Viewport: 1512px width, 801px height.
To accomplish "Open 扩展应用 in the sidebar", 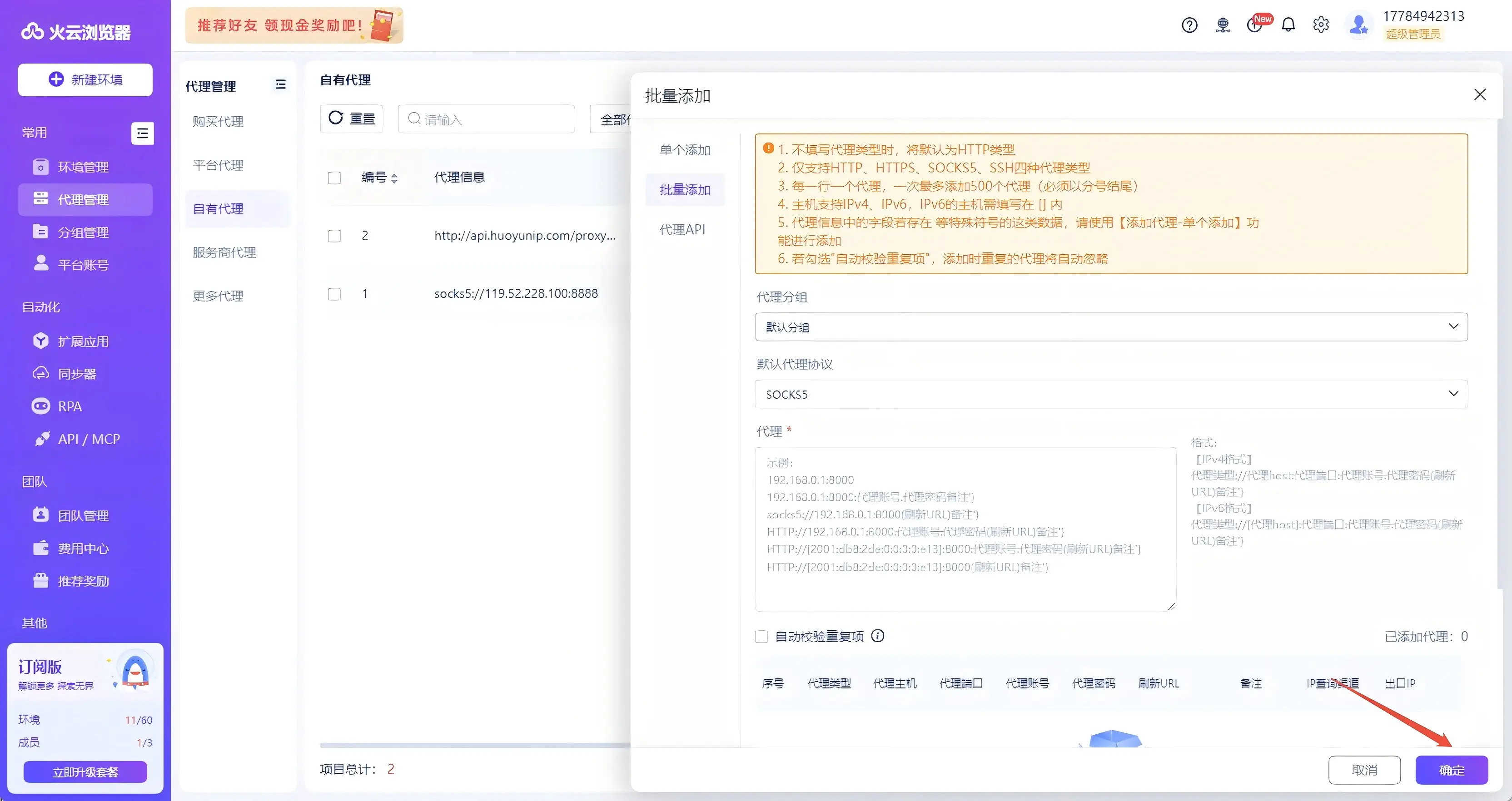I will [85, 341].
